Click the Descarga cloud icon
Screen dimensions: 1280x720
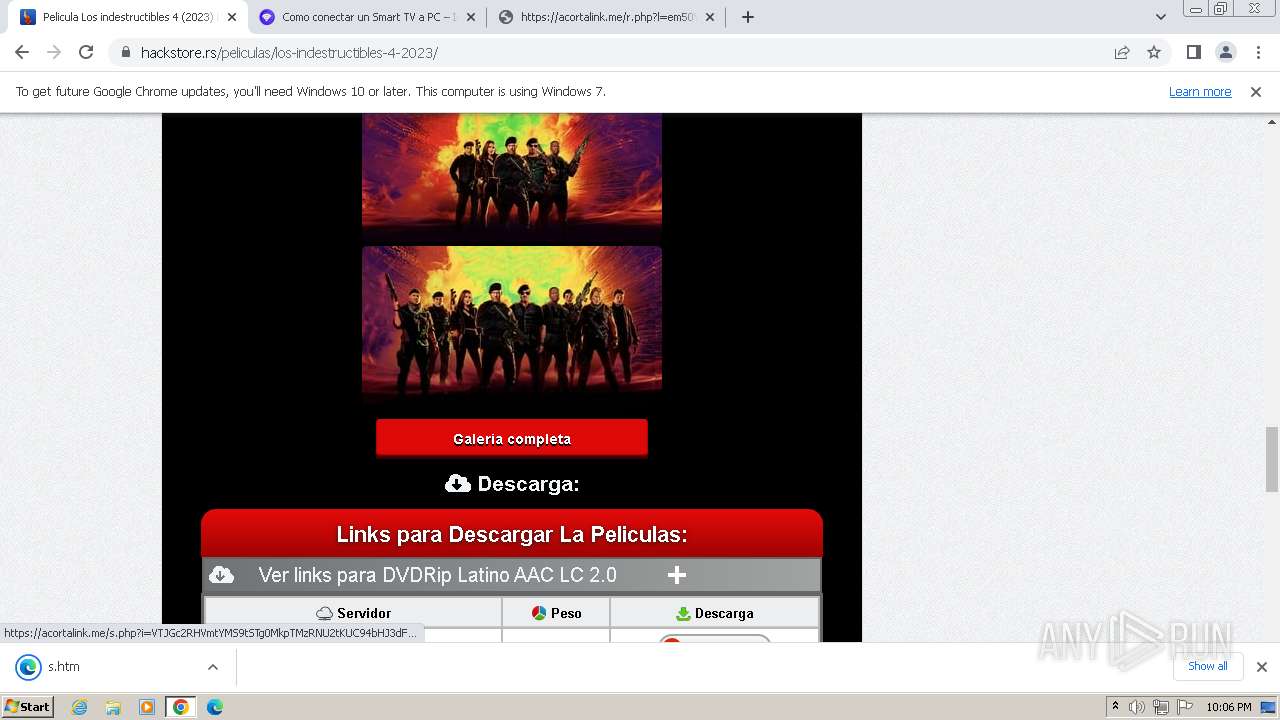458,484
